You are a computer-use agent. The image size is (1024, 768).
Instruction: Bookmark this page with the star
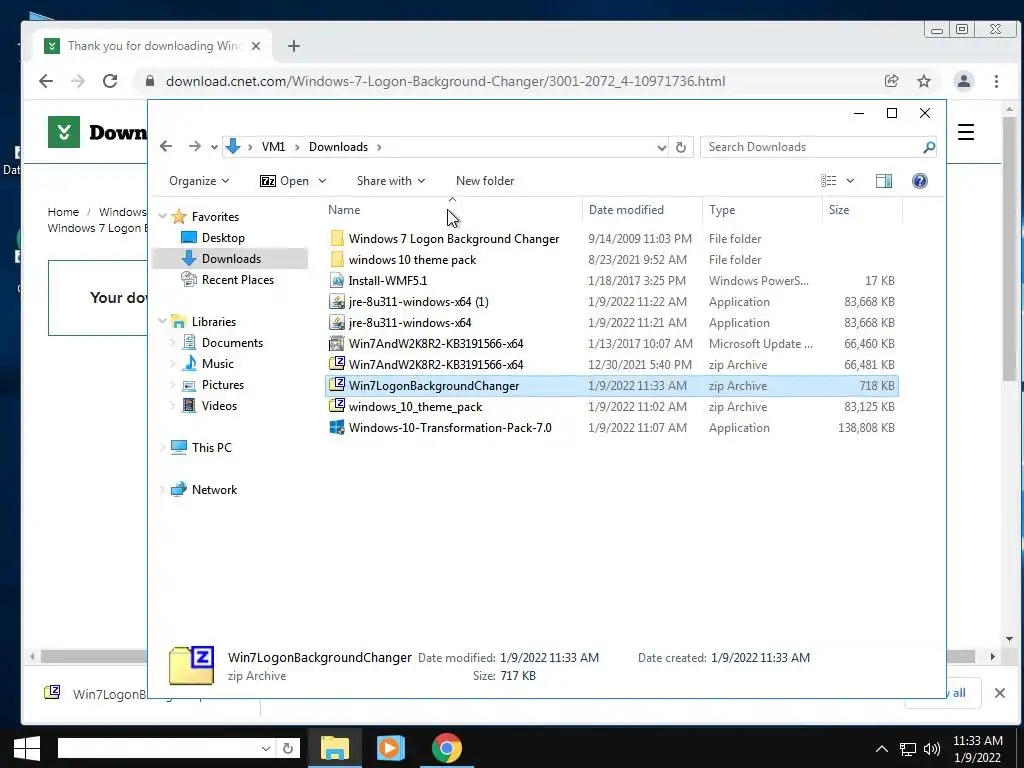point(923,81)
